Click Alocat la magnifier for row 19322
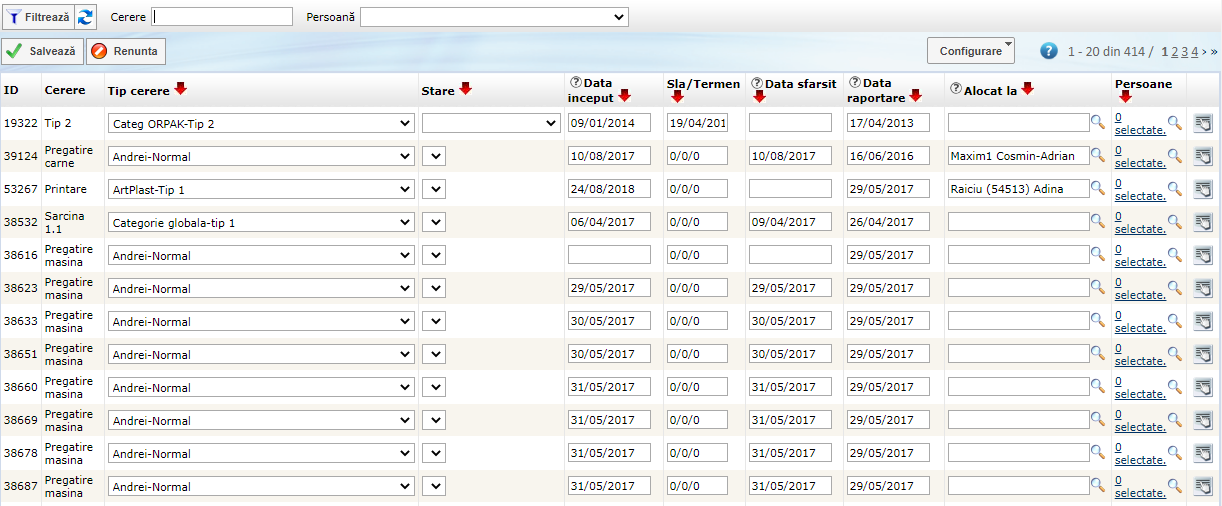This screenshot has width=1222, height=506. (x=1098, y=122)
